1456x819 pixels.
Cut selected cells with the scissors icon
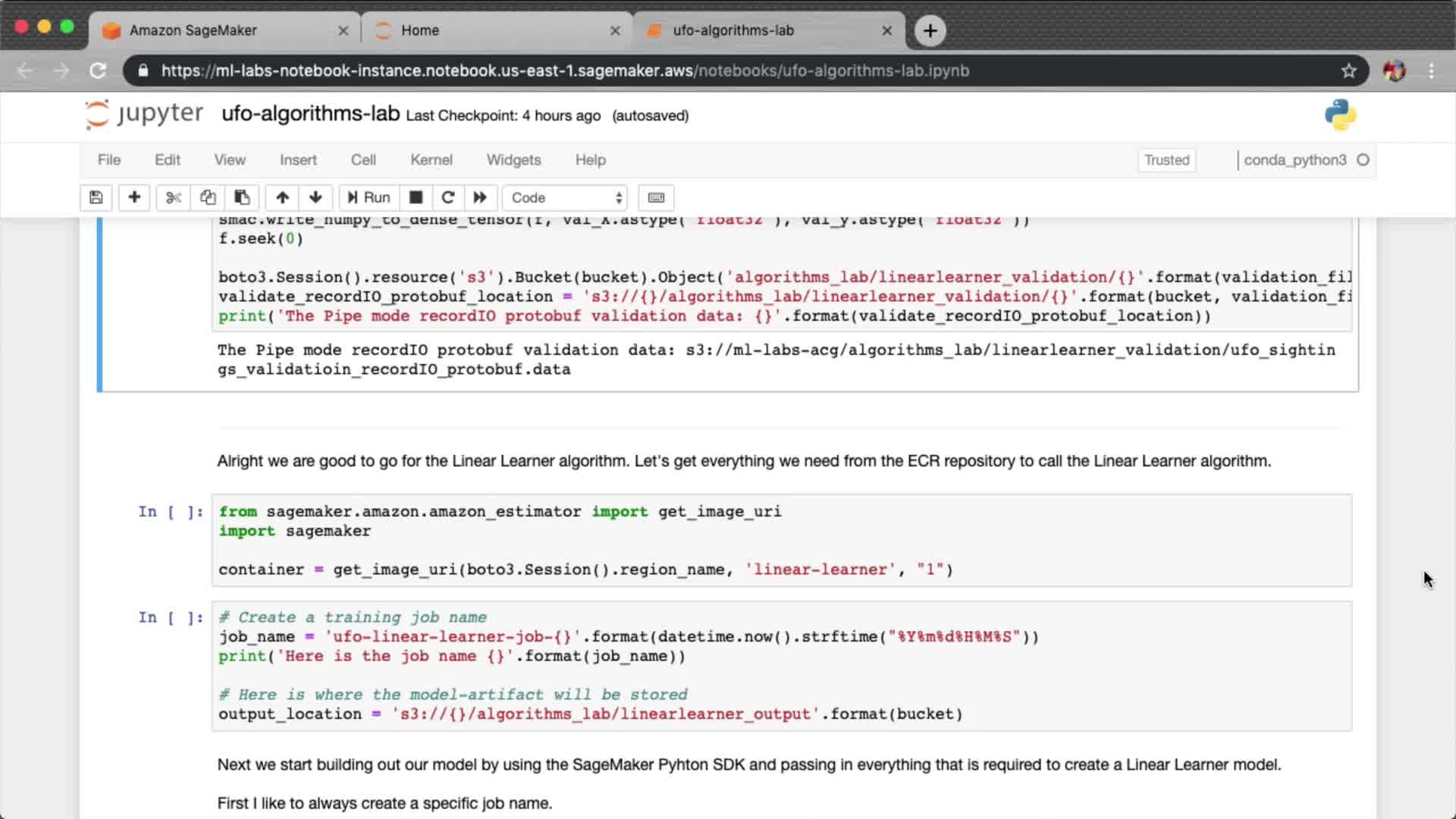[x=174, y=198]
